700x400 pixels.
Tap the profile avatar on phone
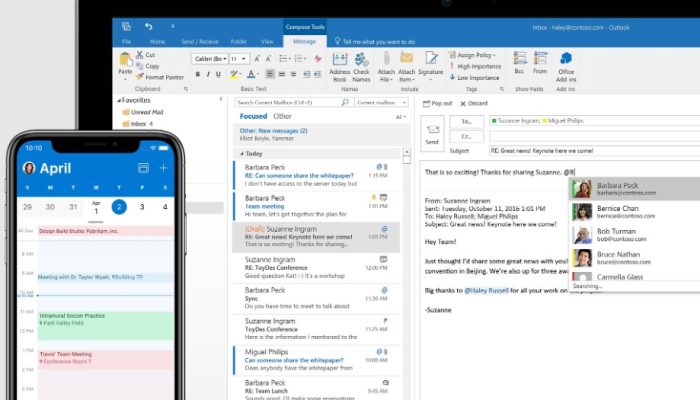(29, 168)
